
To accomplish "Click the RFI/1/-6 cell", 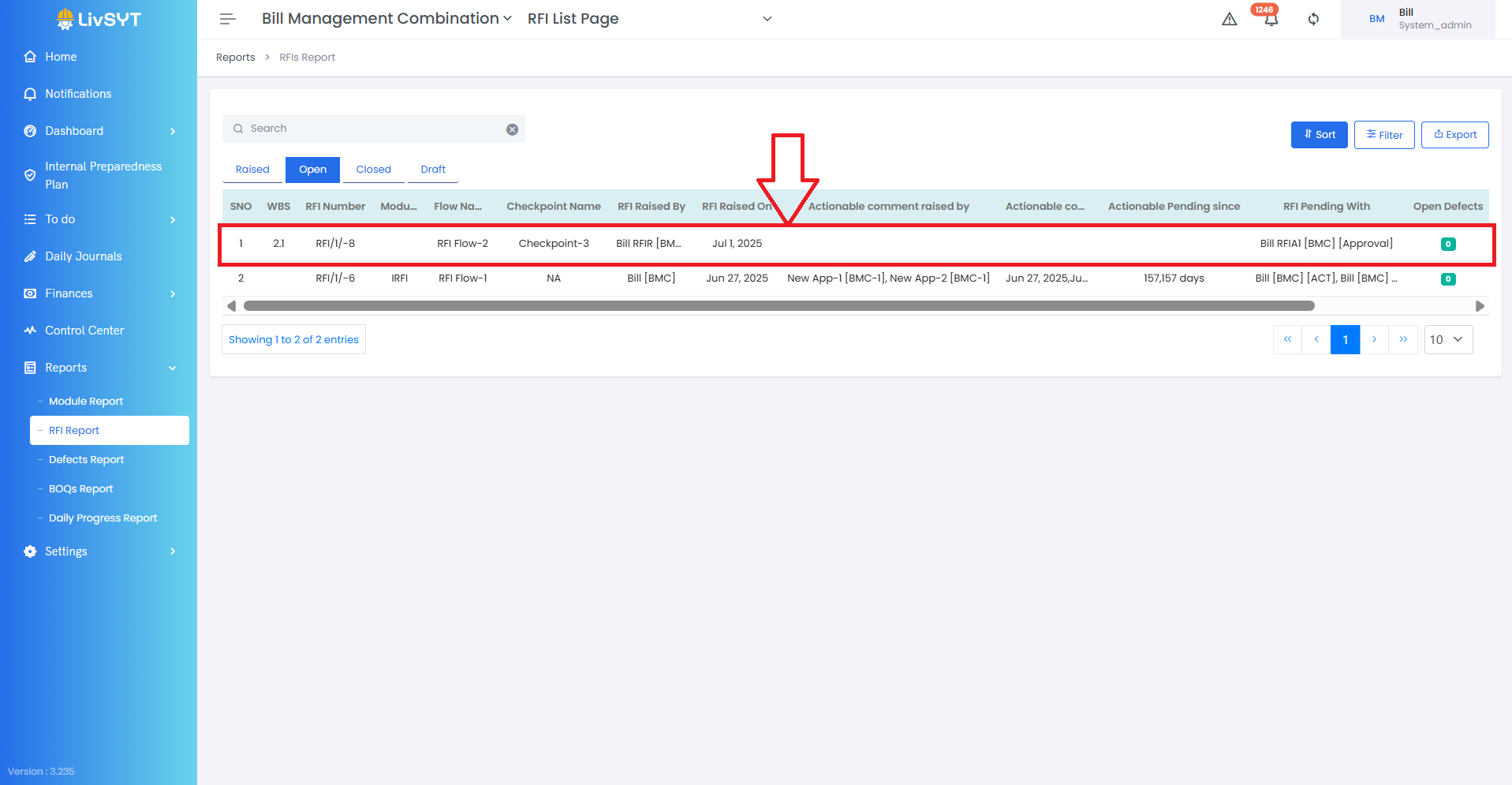I will [x=335, y=278].
